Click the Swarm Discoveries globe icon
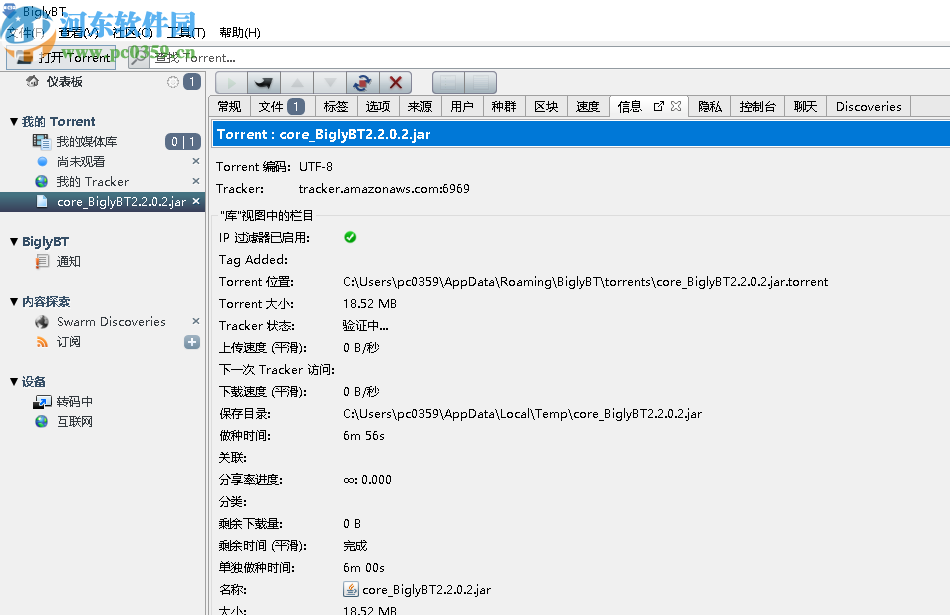The image size is (950, 615). coord(41,321)
